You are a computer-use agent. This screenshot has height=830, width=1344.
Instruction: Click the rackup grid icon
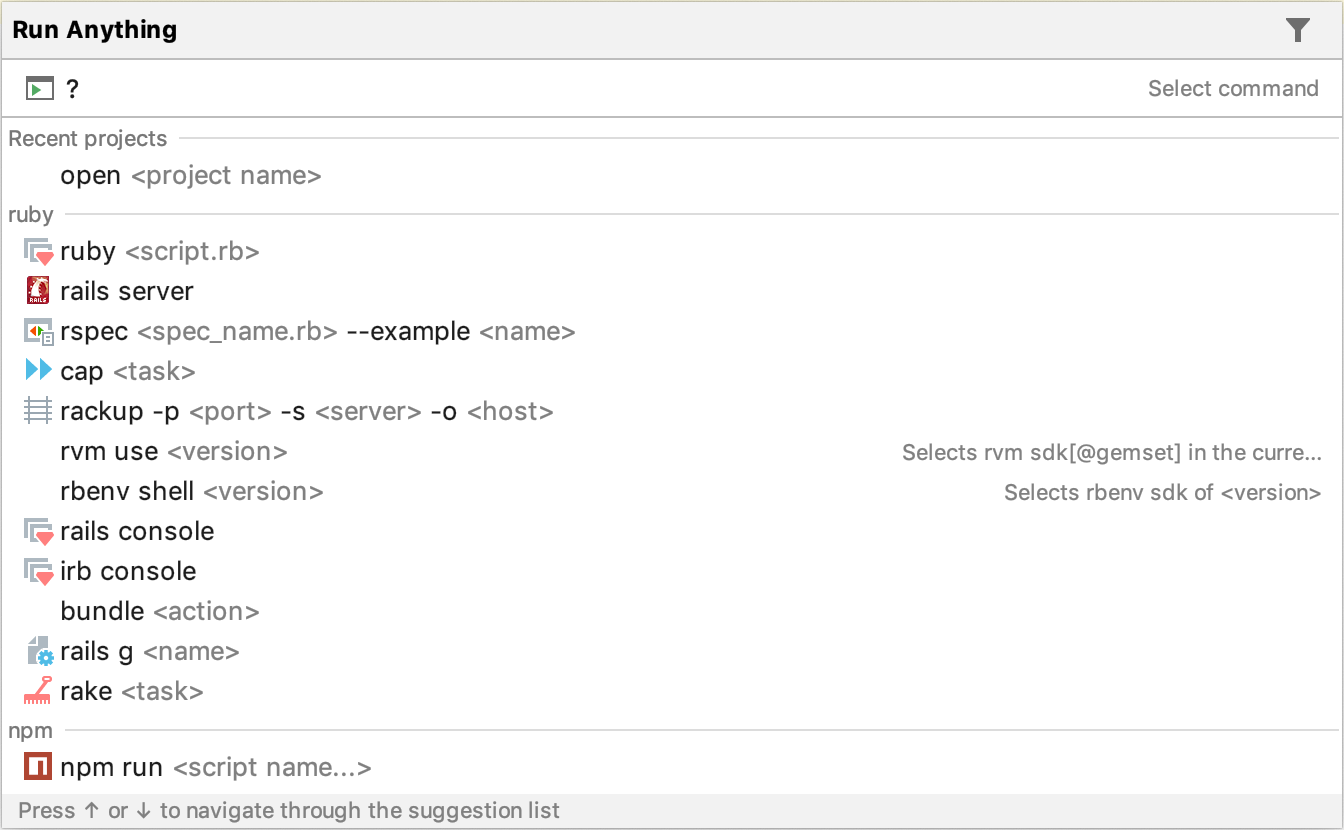(x=38, y=411)
